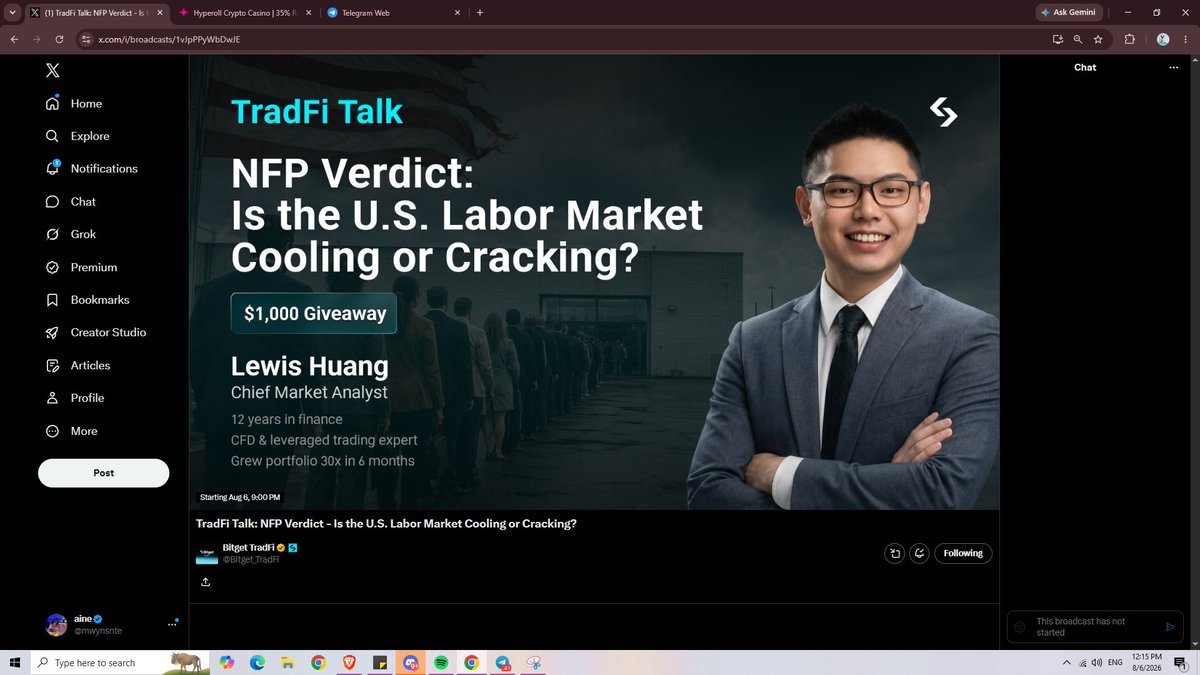This screenshot has width=1200, height=675.
Task: Open the ENG language indicator
Action: [x=1115, y=663]
